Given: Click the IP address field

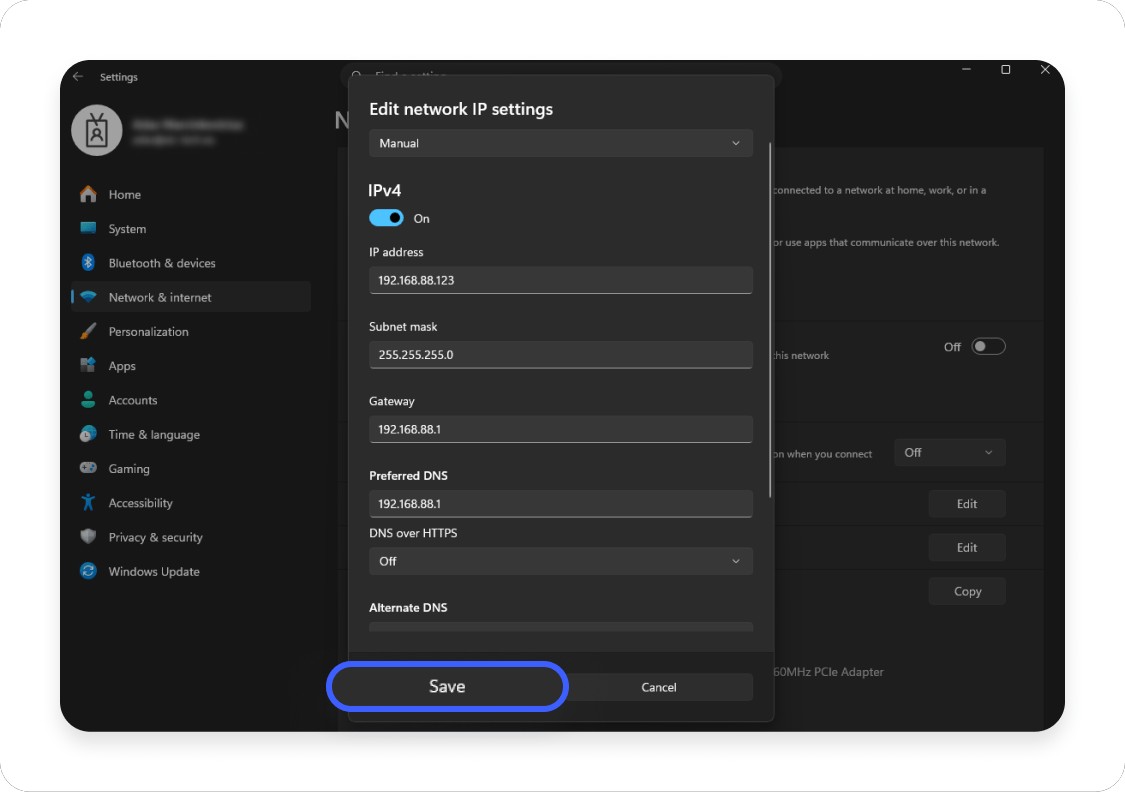Looking at the screenshot, I should (560, 280).
